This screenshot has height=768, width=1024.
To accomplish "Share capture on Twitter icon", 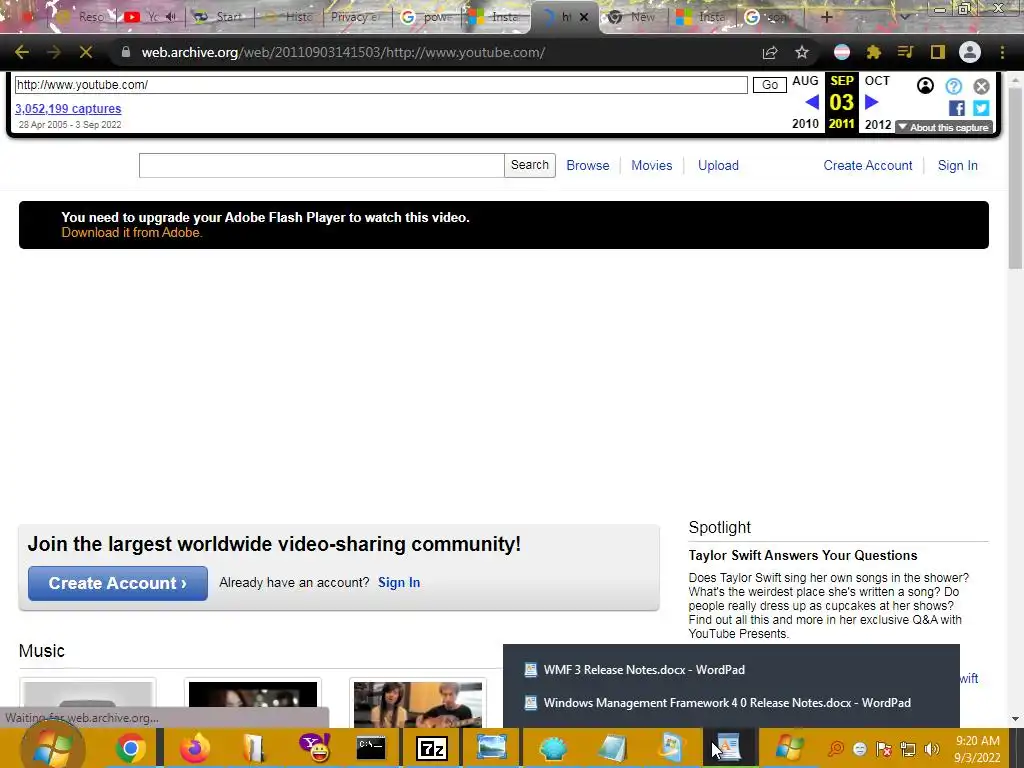I will click(981, 108).
